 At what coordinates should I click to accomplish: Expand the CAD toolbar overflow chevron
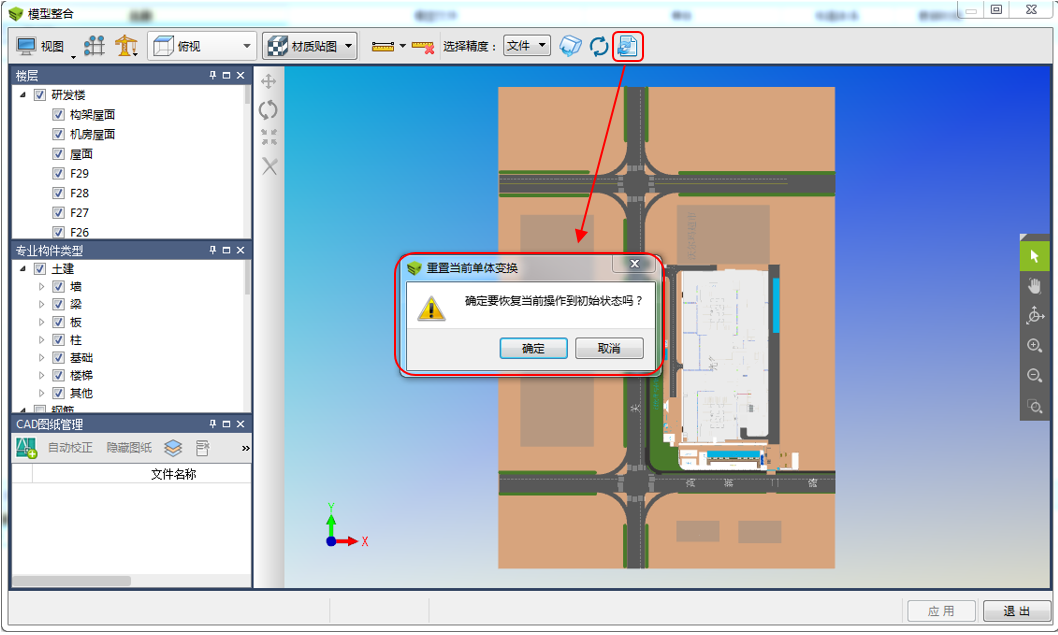[x=246, y=448]
